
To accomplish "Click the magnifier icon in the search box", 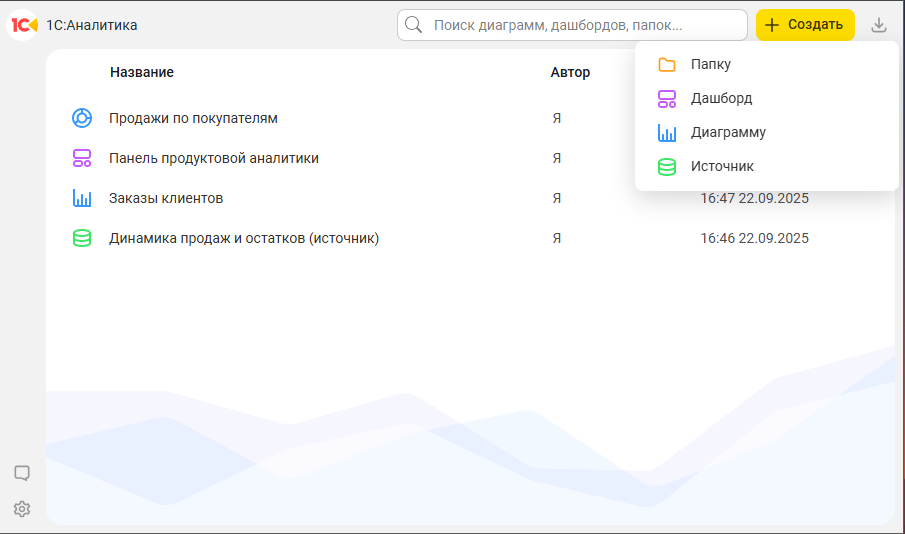I will (415, 25).
